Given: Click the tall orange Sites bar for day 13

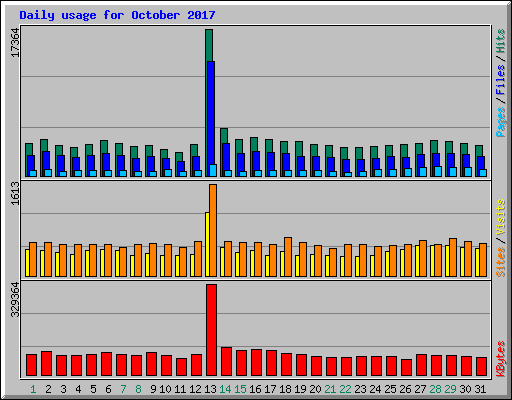Looking at the screenshot, I should click(213, 230).
